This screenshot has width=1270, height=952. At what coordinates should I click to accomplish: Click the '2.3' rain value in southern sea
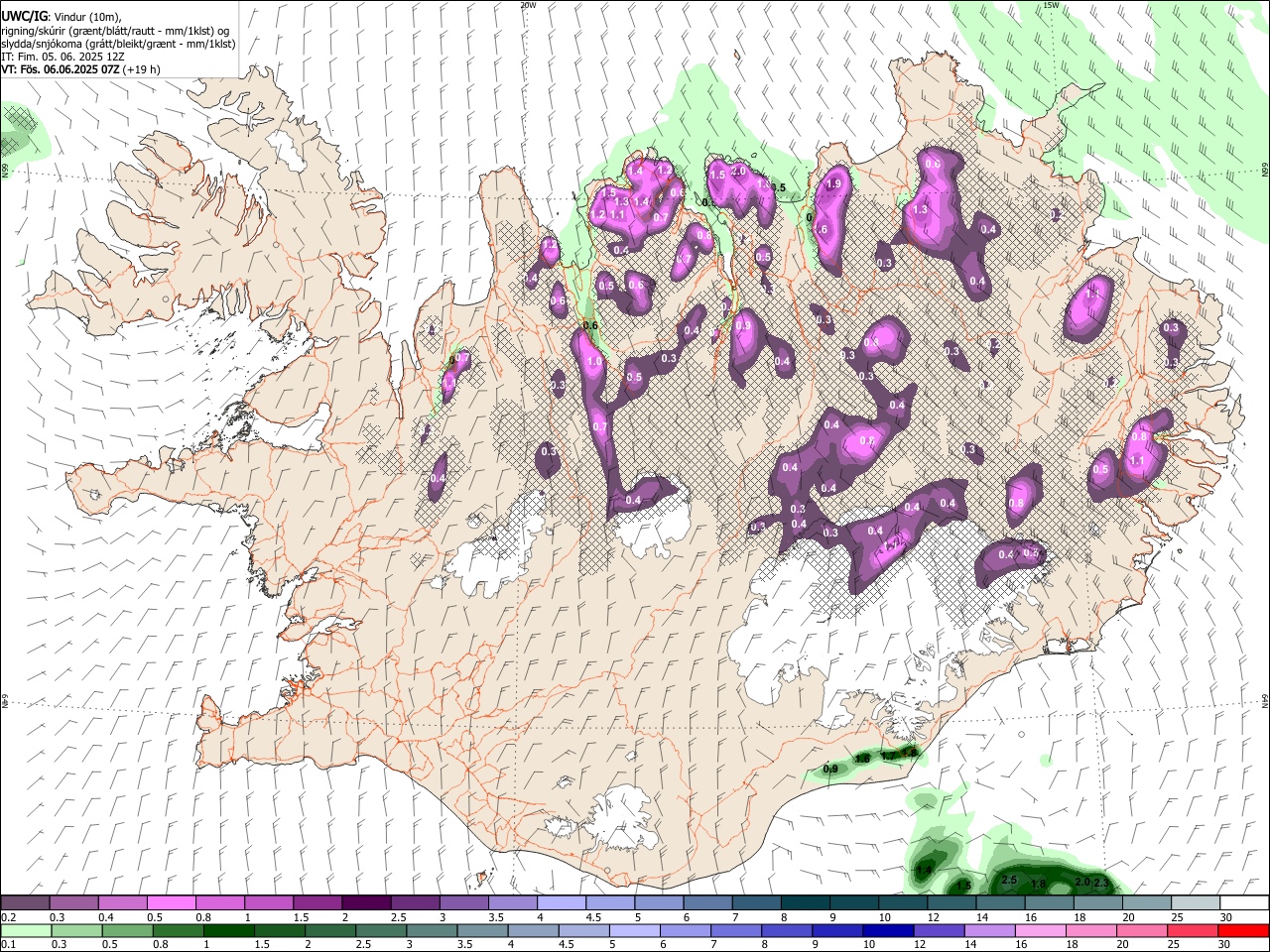[x=1099, y=882]
